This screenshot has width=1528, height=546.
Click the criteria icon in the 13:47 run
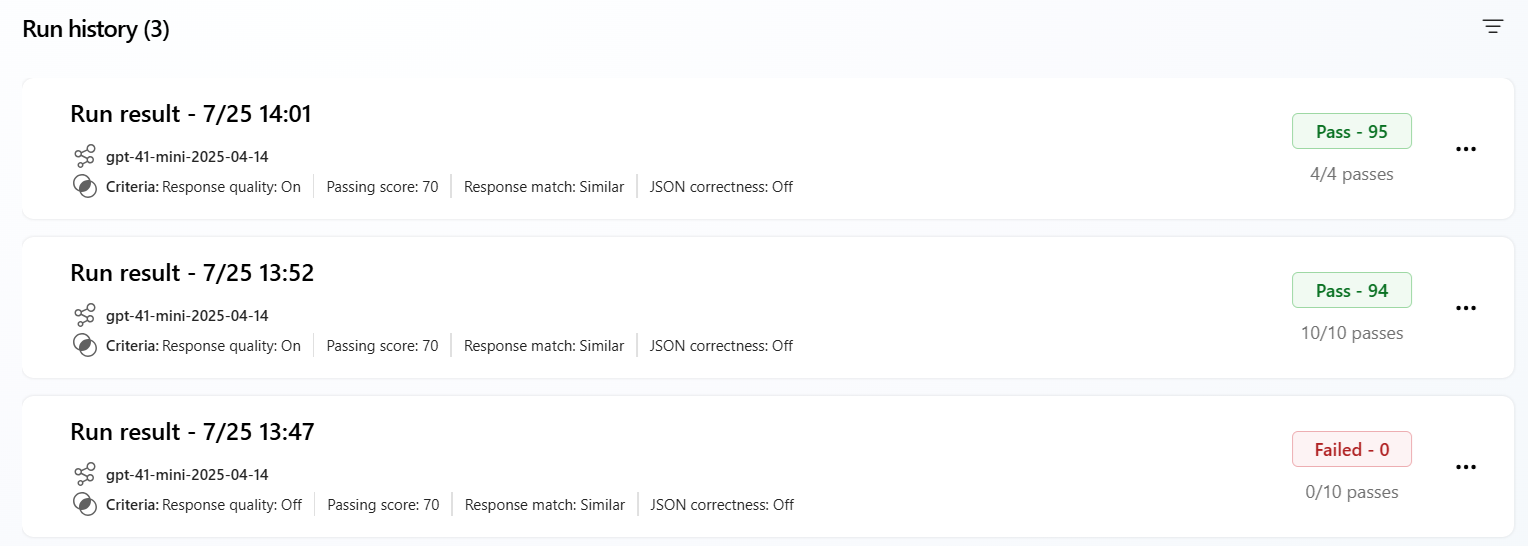point(85,504)
